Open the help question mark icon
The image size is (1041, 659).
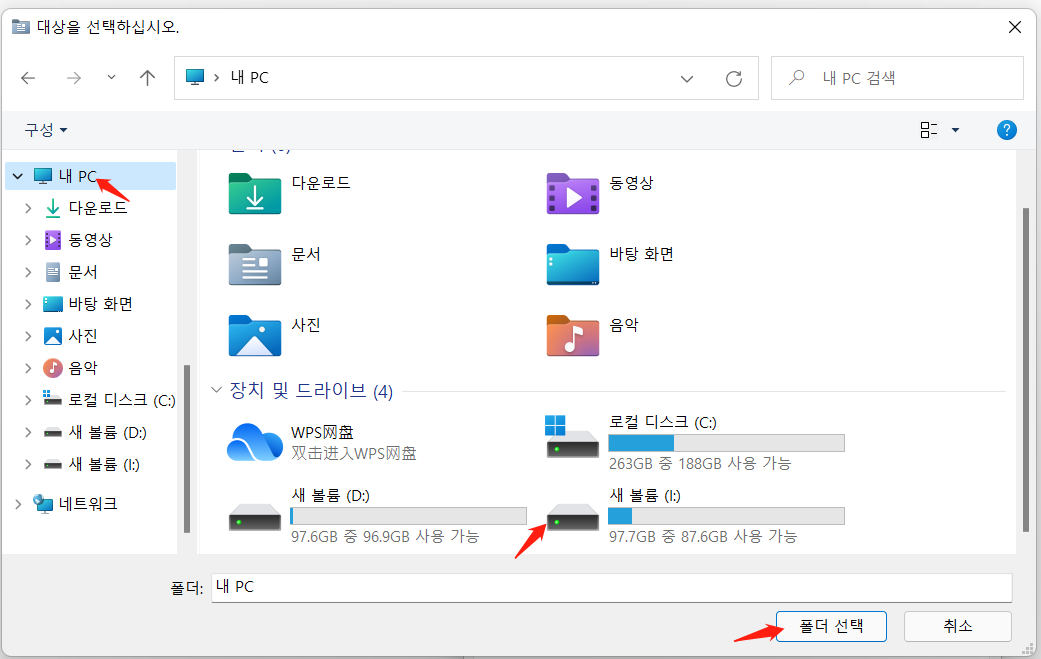[x=1007, y=130]
